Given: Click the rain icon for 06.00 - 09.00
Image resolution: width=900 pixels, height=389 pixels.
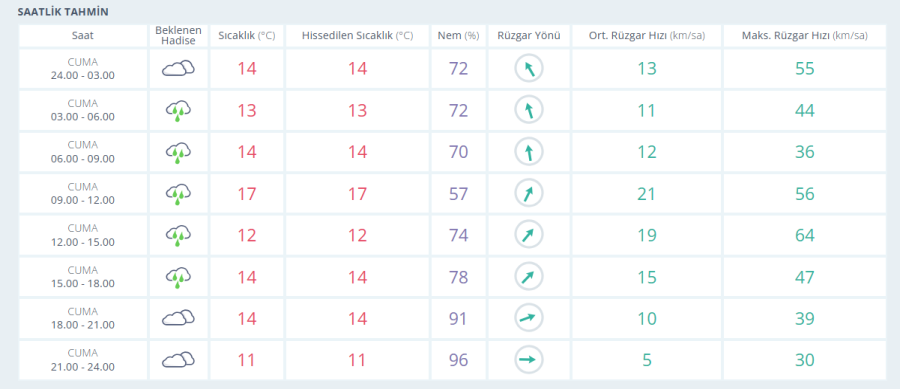Looking at the screenshot, I should coord(179,153).
